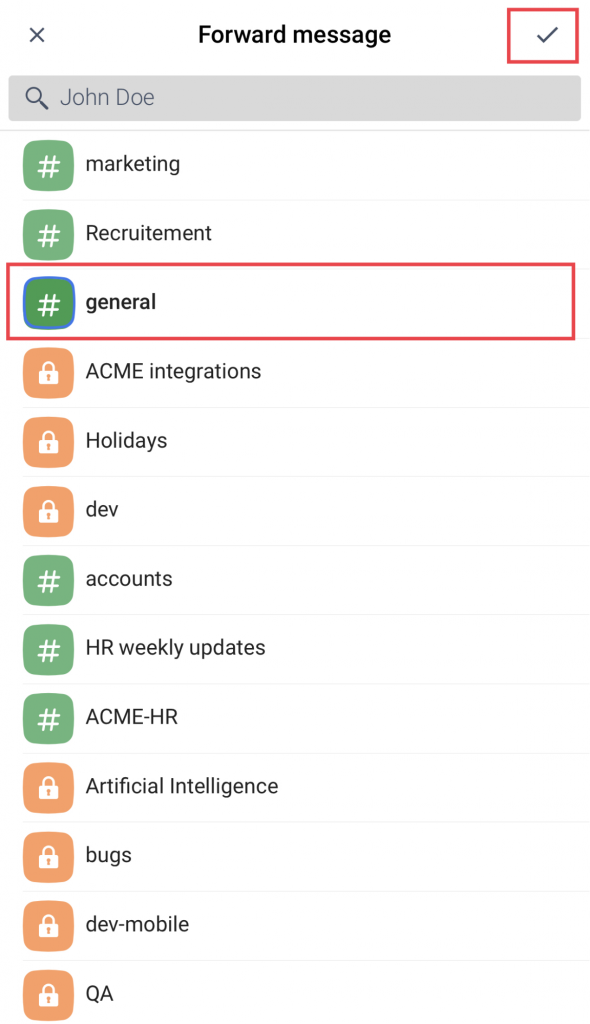Click the lock icon on Artificial Intelligence
Screen dimensions: 590x1024
click(47, 787)
